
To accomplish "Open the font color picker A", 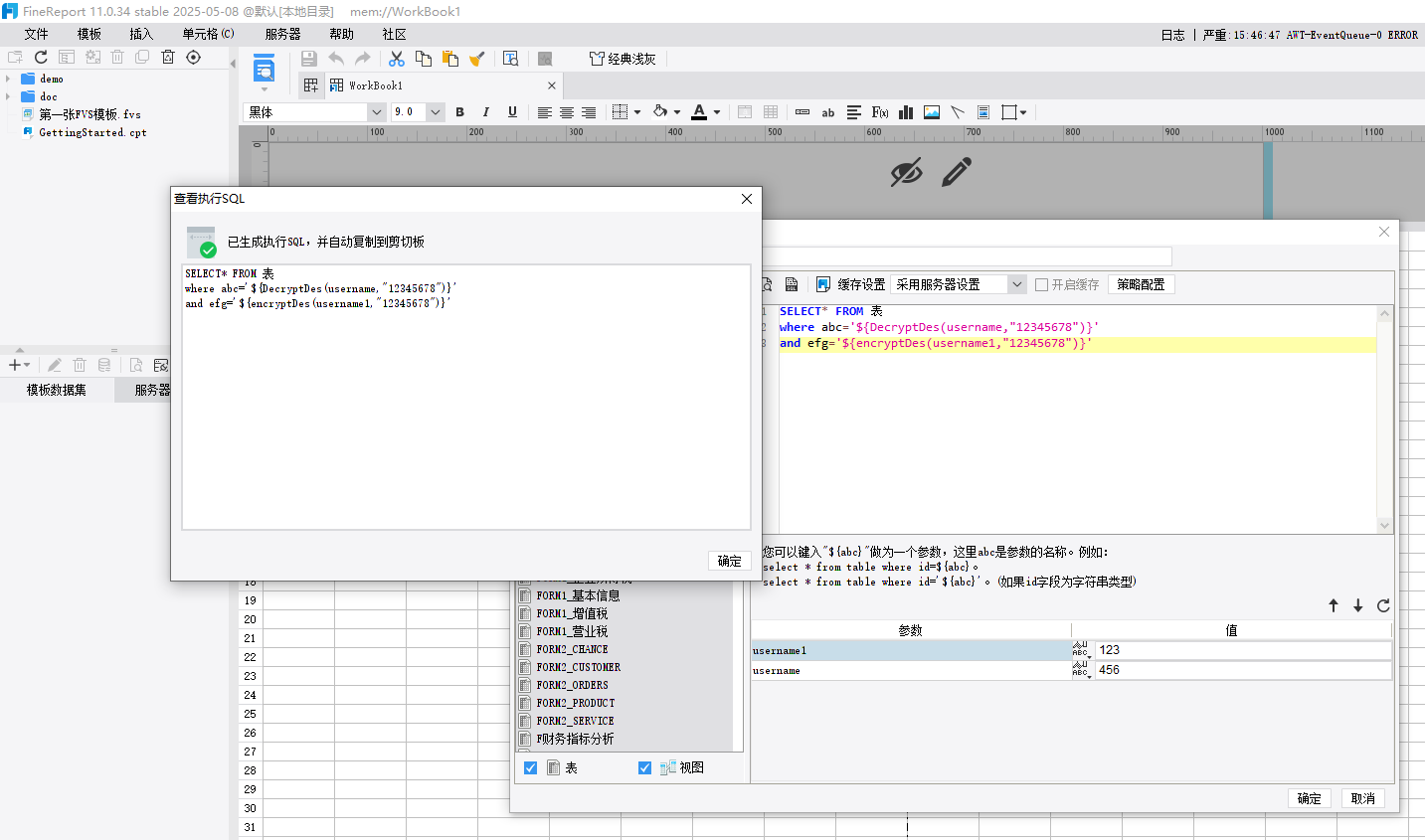I will pyautogui.click(x=699, y=112).
